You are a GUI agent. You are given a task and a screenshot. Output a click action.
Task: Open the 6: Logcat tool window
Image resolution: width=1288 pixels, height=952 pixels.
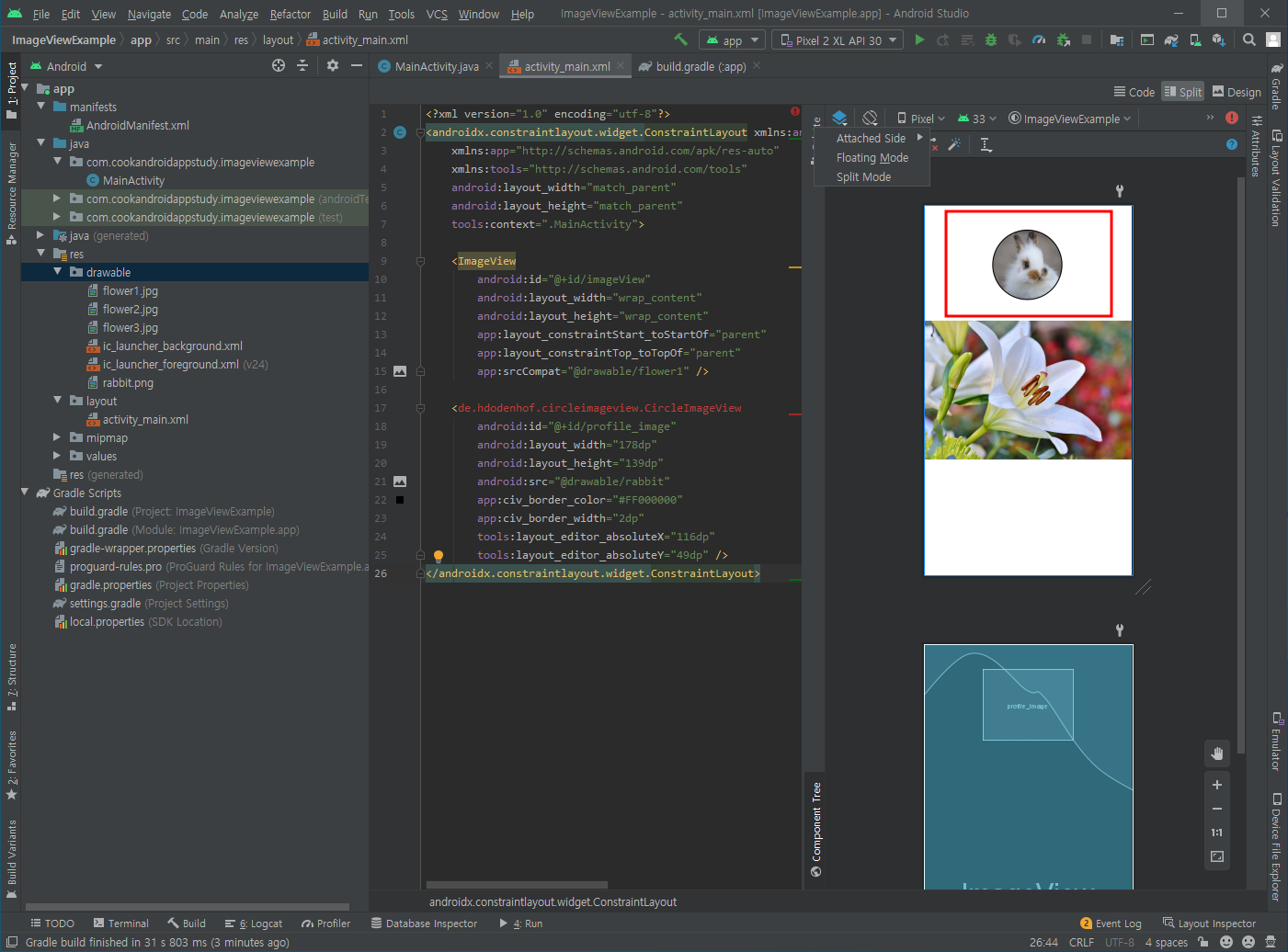click(x=253, y=924)
